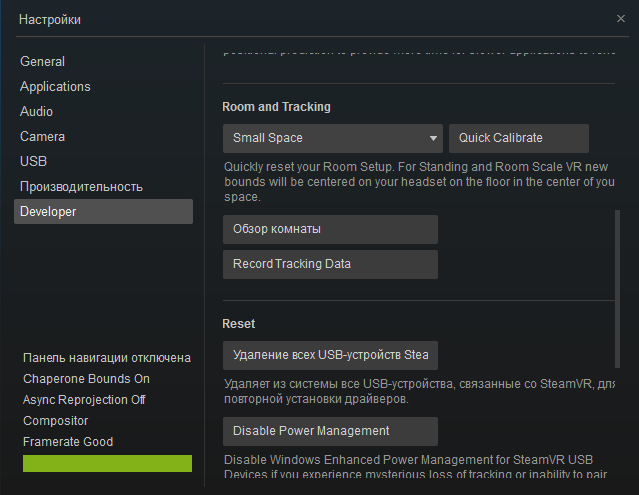The width and height of the screenshot is (639, 495).
Task: Click Удаление всех USB-устройств button
Action: 330,356
